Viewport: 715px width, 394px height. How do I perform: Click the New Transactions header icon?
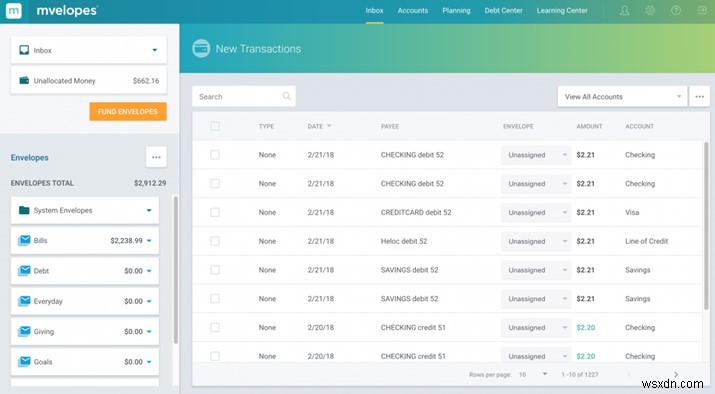[201, 48]
